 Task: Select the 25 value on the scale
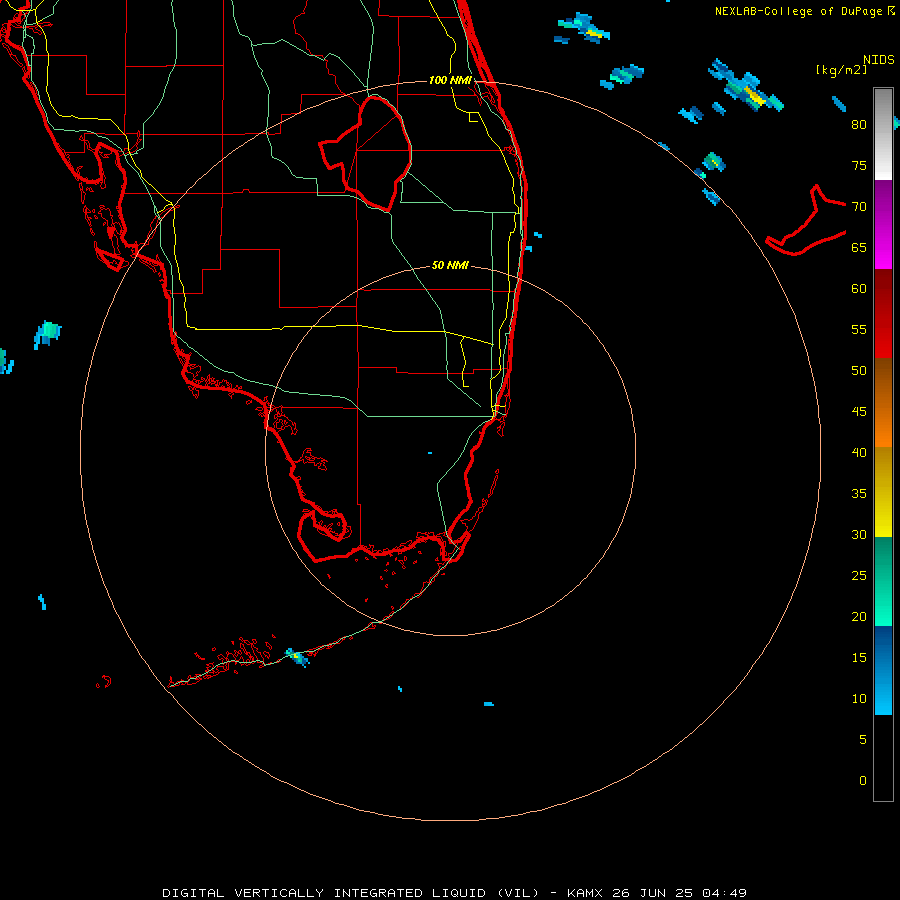click(x=859, y=576)
